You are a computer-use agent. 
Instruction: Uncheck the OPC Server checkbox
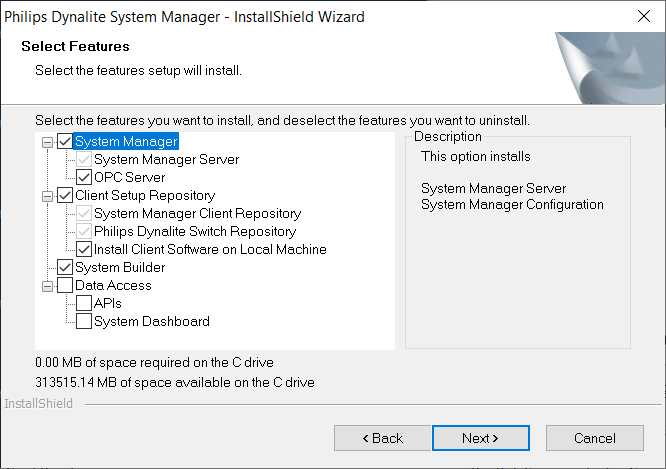tap(84, 178)
